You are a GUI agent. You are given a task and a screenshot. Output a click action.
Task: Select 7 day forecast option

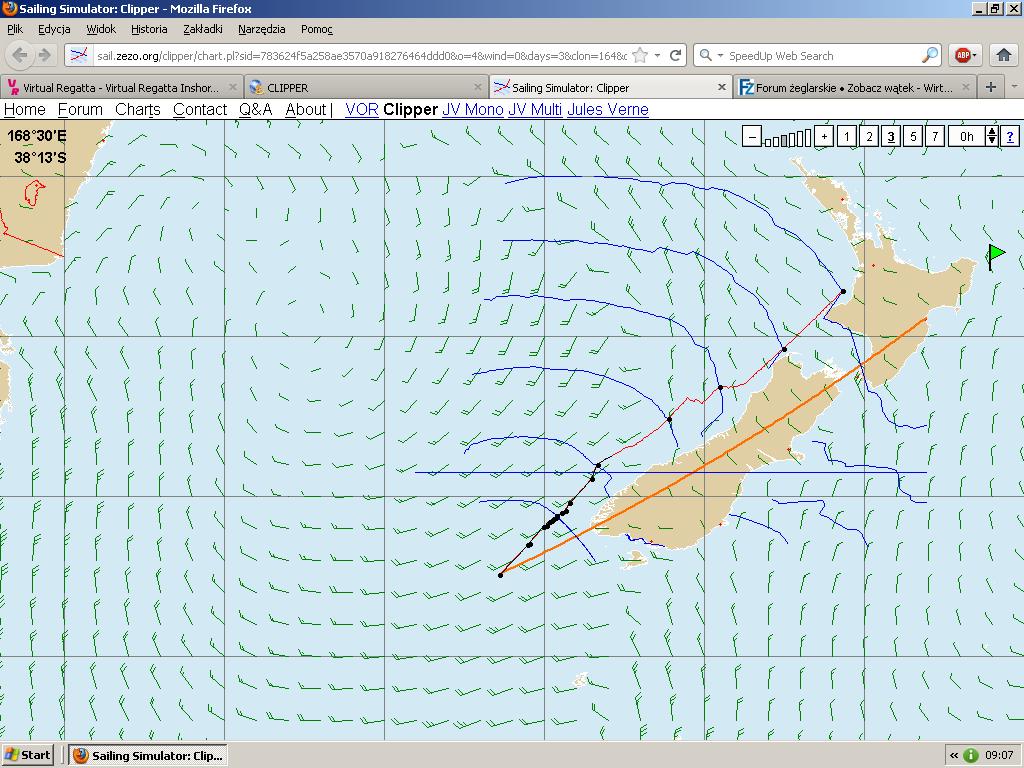(935, 137)
